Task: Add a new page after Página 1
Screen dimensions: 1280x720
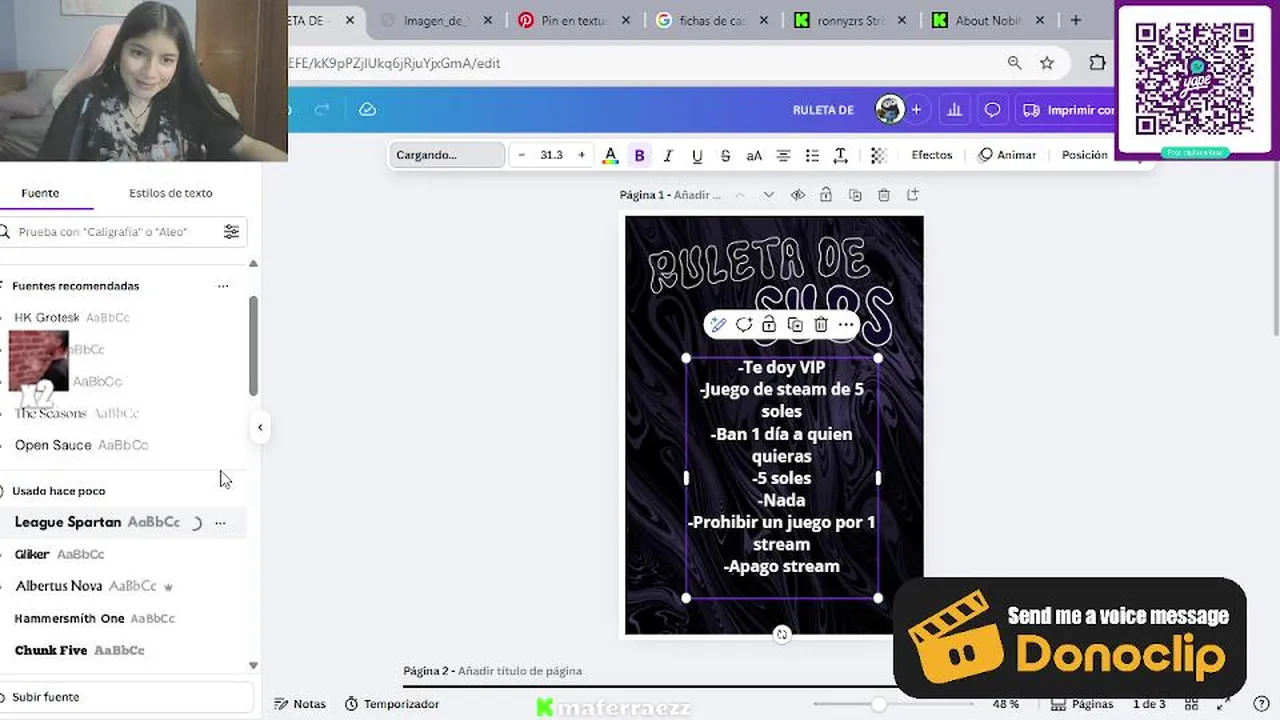Action: pos(913,195)
